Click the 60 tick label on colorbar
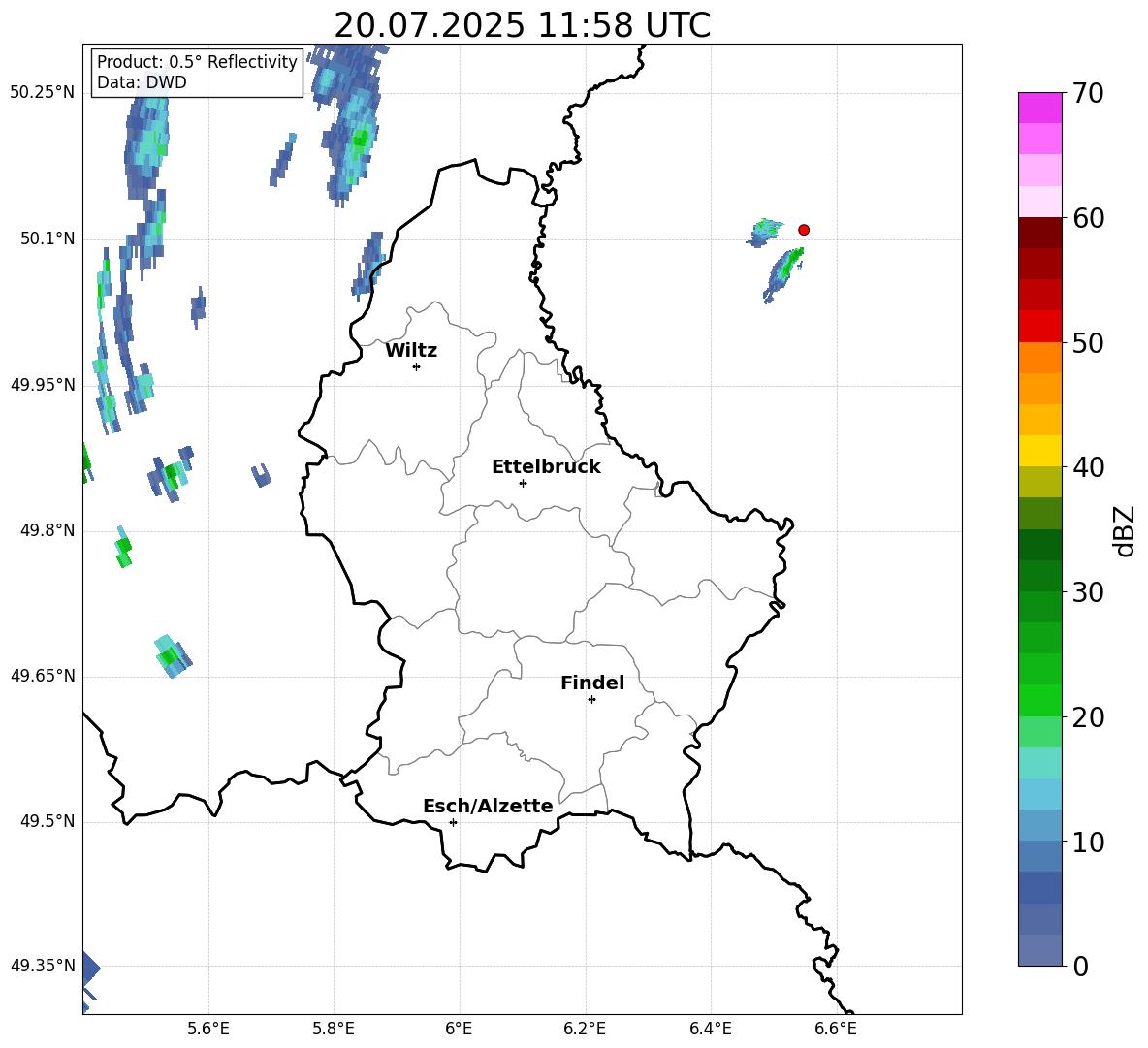The width and height of the screenshot is (1148, 1048). coord(1088,218)
